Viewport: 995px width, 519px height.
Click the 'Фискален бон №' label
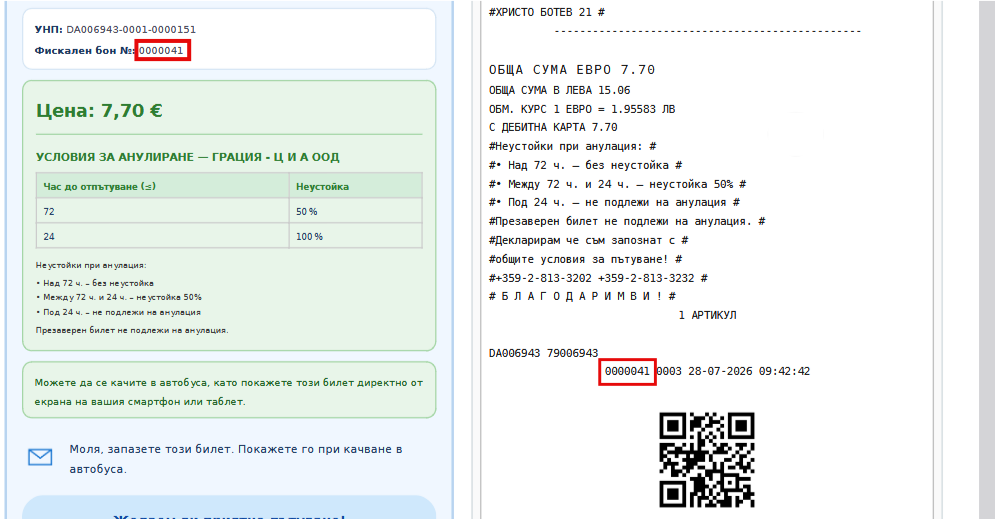tap(84, 51)
